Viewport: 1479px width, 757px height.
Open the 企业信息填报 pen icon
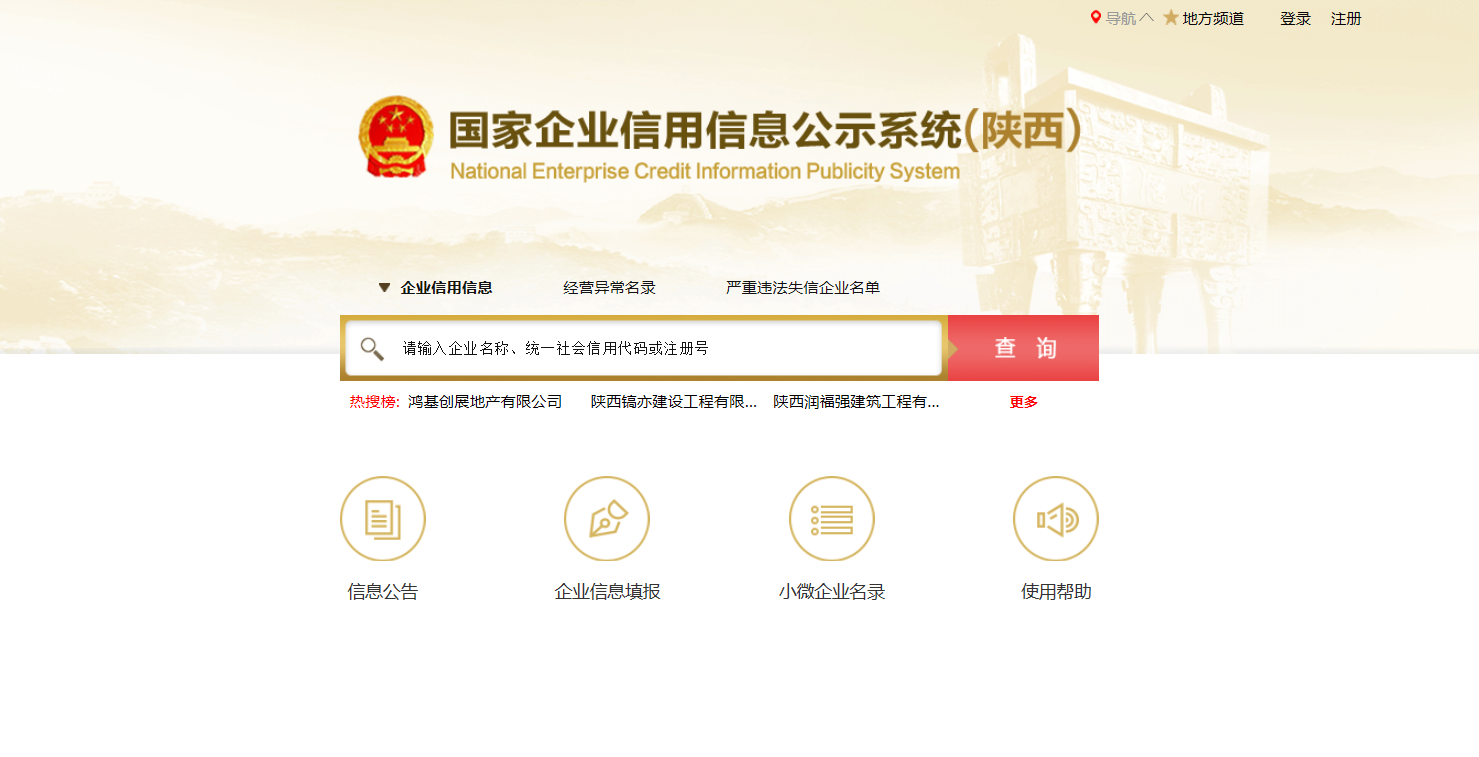point(607,519)
